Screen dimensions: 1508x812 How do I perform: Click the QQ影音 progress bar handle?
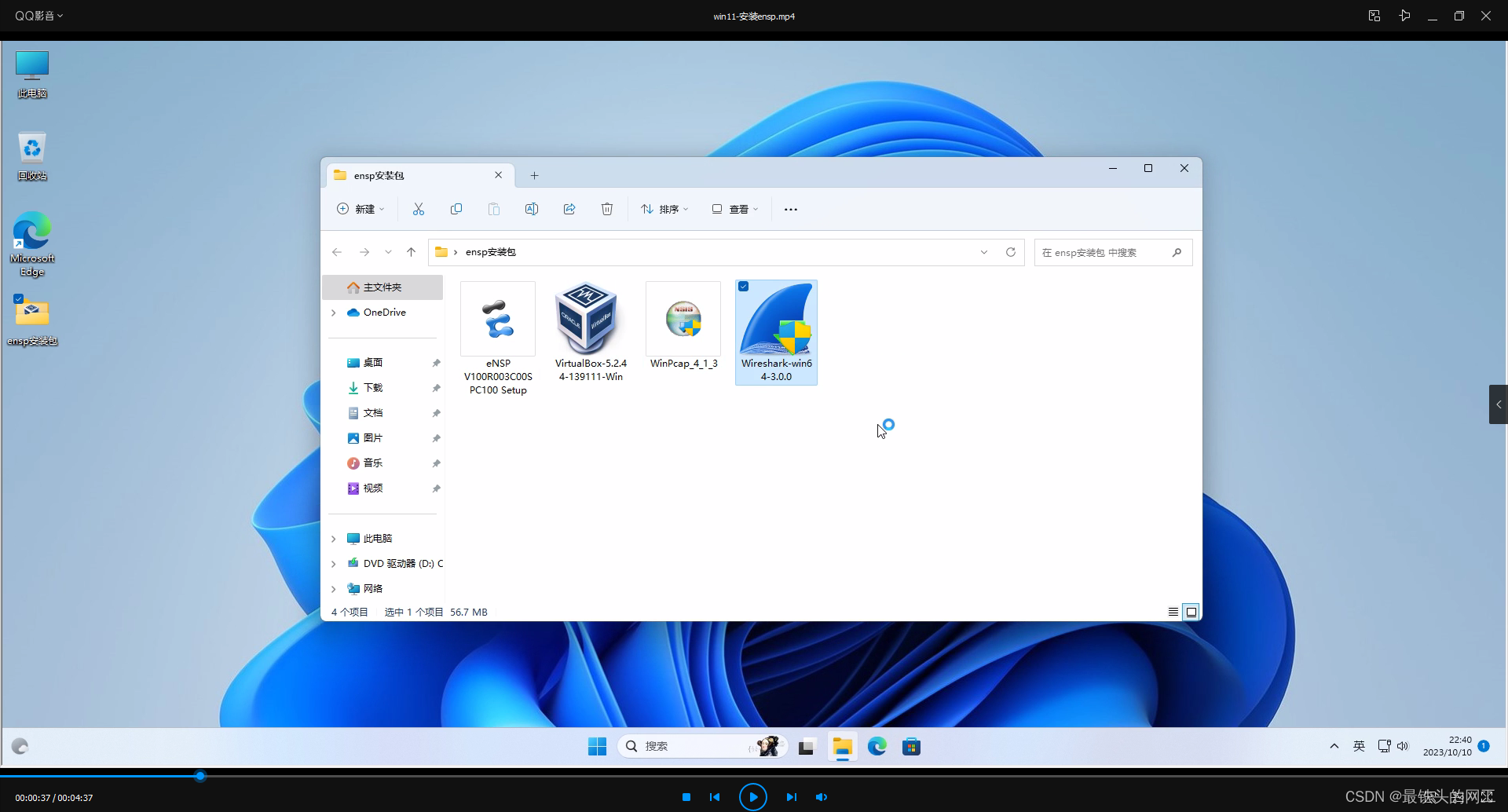coord(200,776)
